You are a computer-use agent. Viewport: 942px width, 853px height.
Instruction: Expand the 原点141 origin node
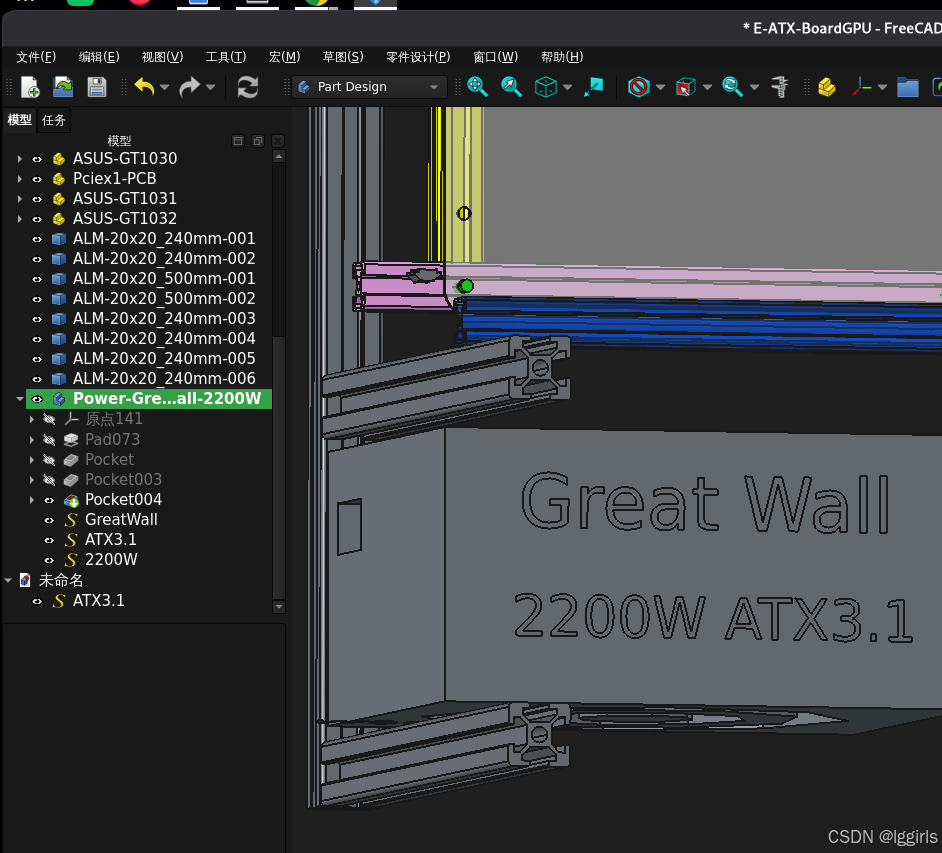coord(32,419)
